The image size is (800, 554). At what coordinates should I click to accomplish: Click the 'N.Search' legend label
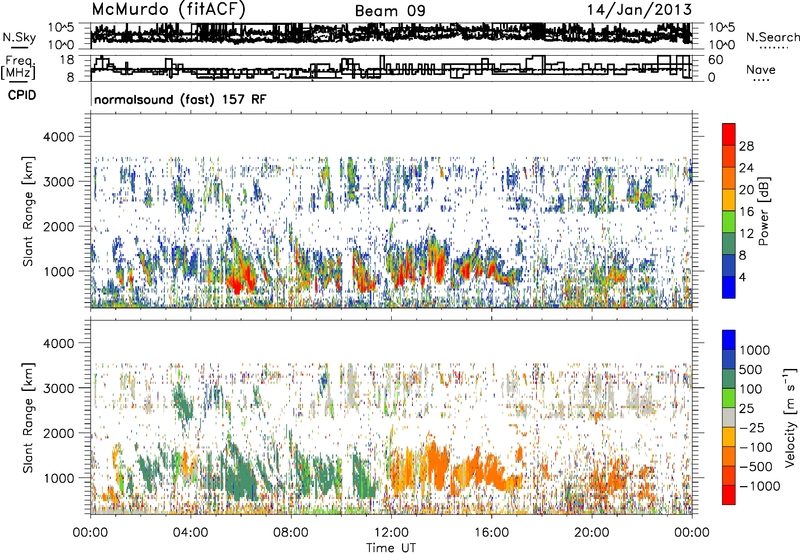click(x=772, y=37)
